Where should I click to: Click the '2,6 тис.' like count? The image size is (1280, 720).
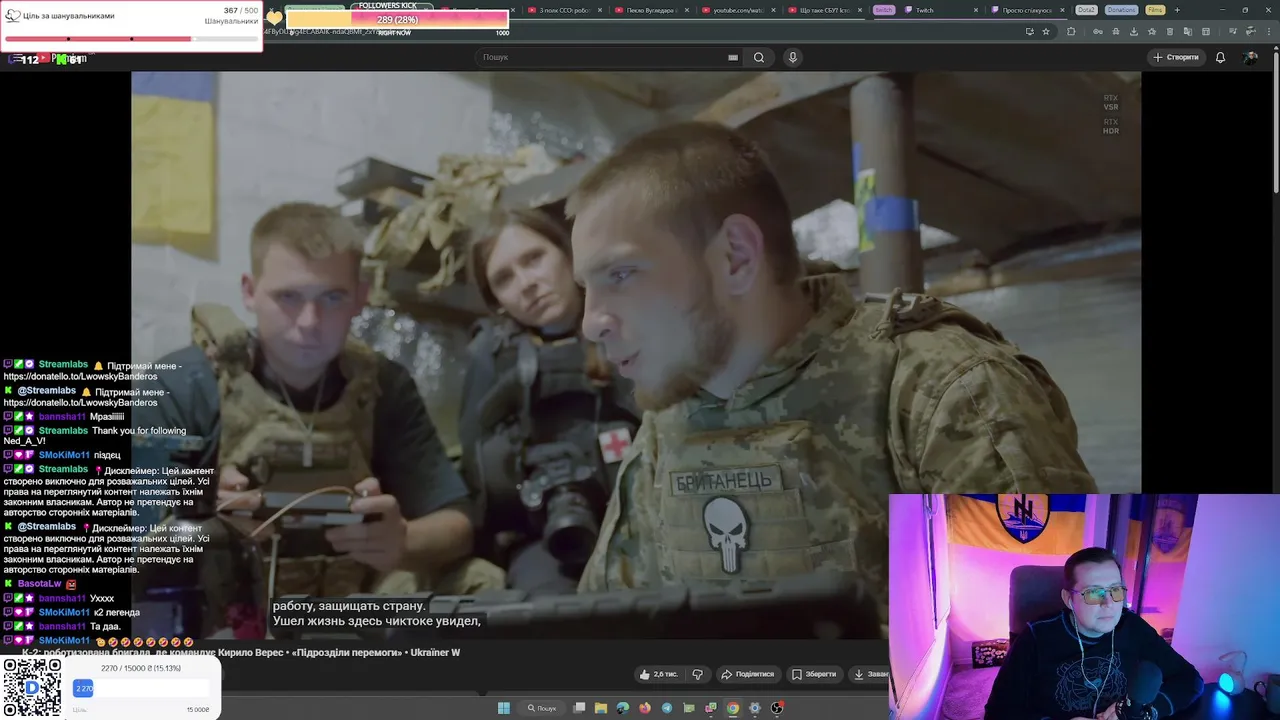[665, 674]
